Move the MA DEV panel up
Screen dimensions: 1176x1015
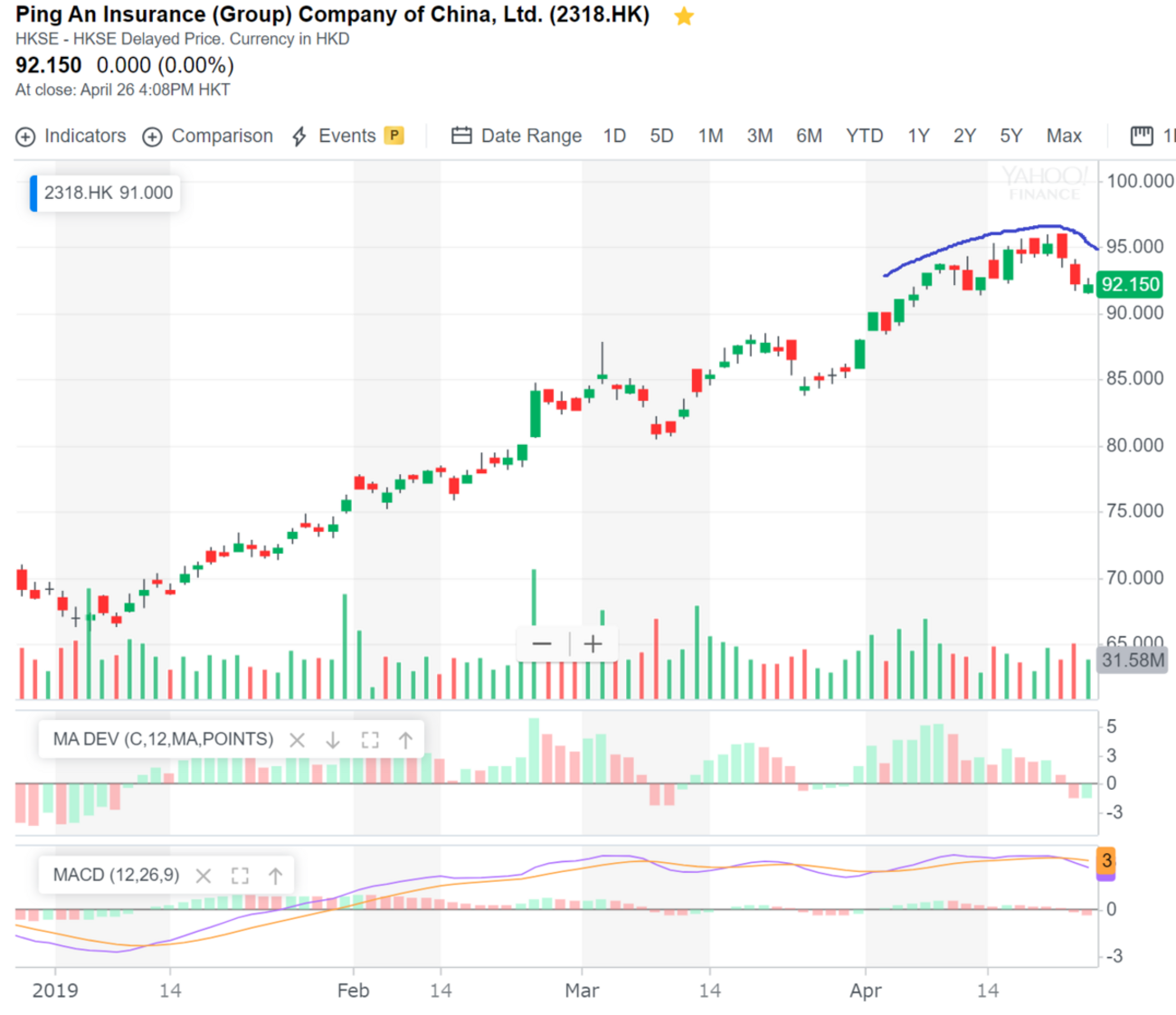[x=405, y=740]
